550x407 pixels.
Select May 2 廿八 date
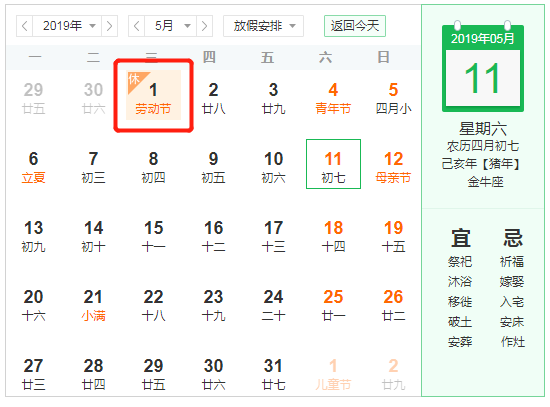[213, 98]
